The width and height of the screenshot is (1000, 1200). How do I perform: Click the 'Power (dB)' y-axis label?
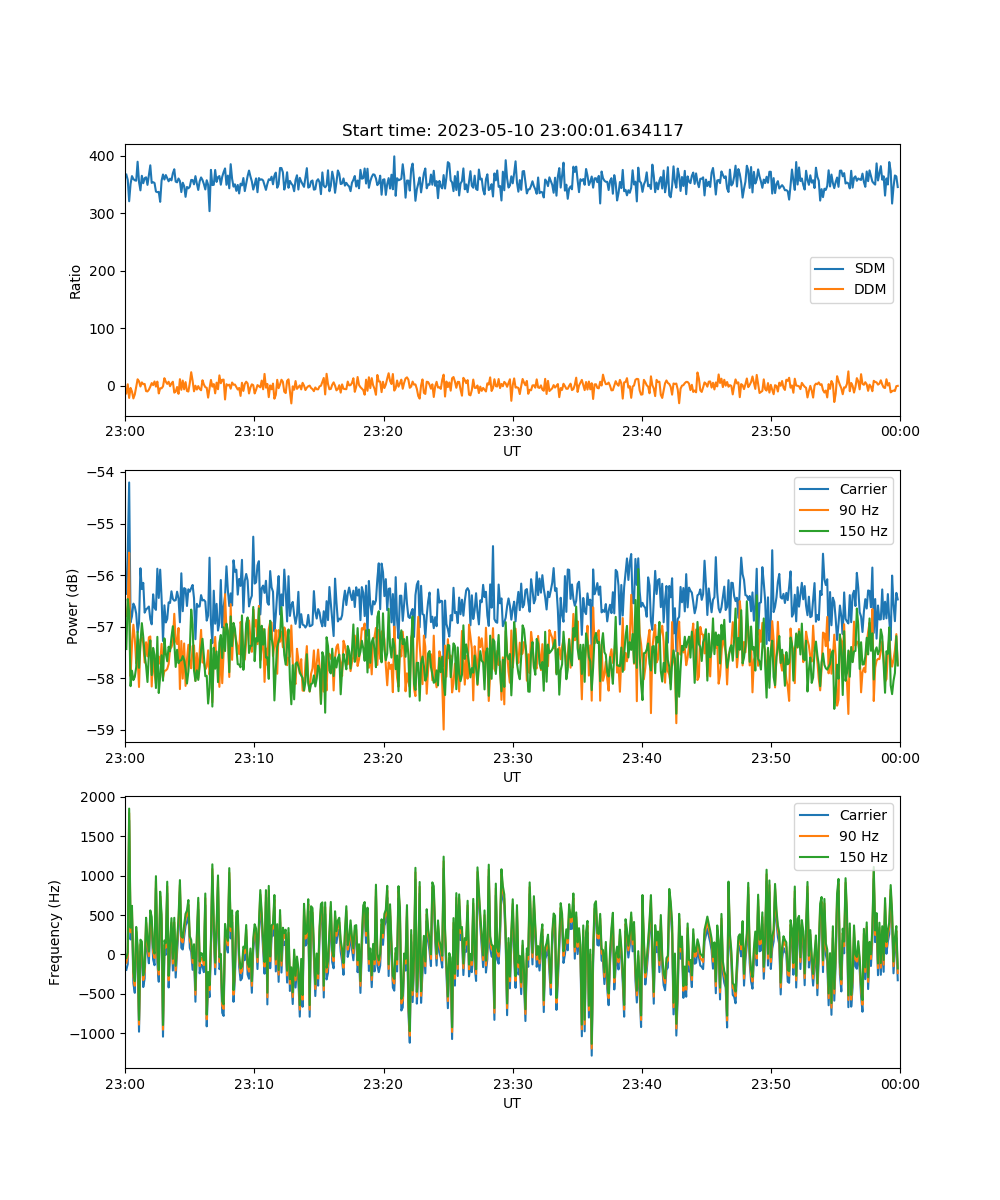tap(73, 606)
